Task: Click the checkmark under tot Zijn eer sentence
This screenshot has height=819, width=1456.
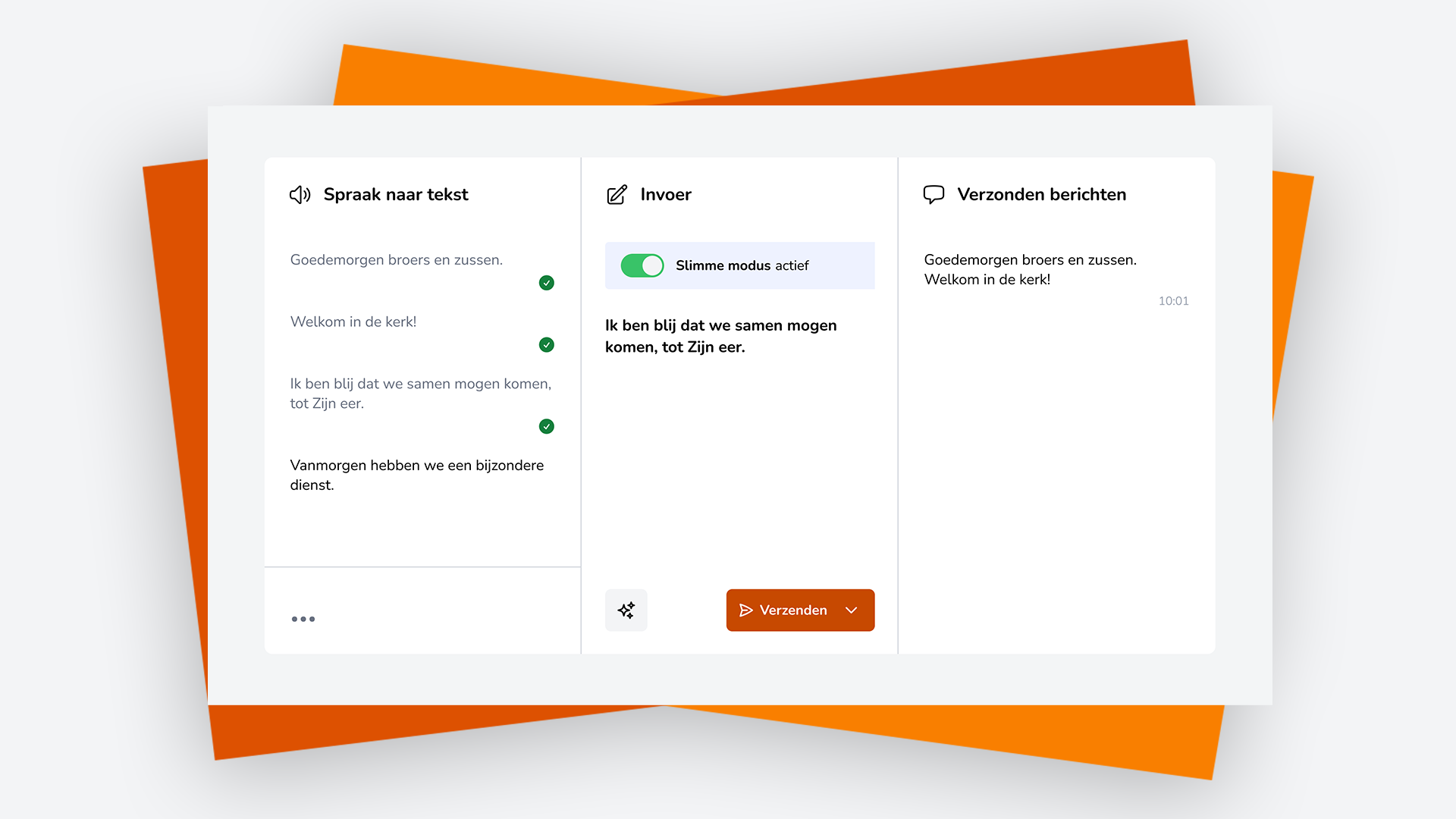Action: 546,426
